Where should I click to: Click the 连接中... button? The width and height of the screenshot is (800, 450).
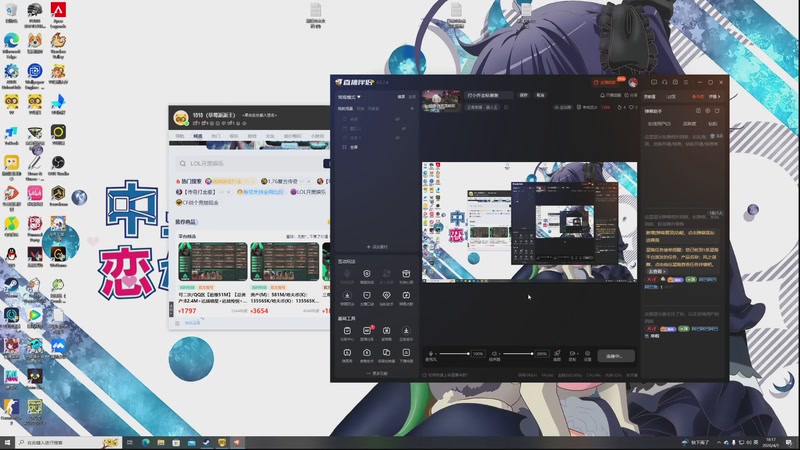point(616,356)
